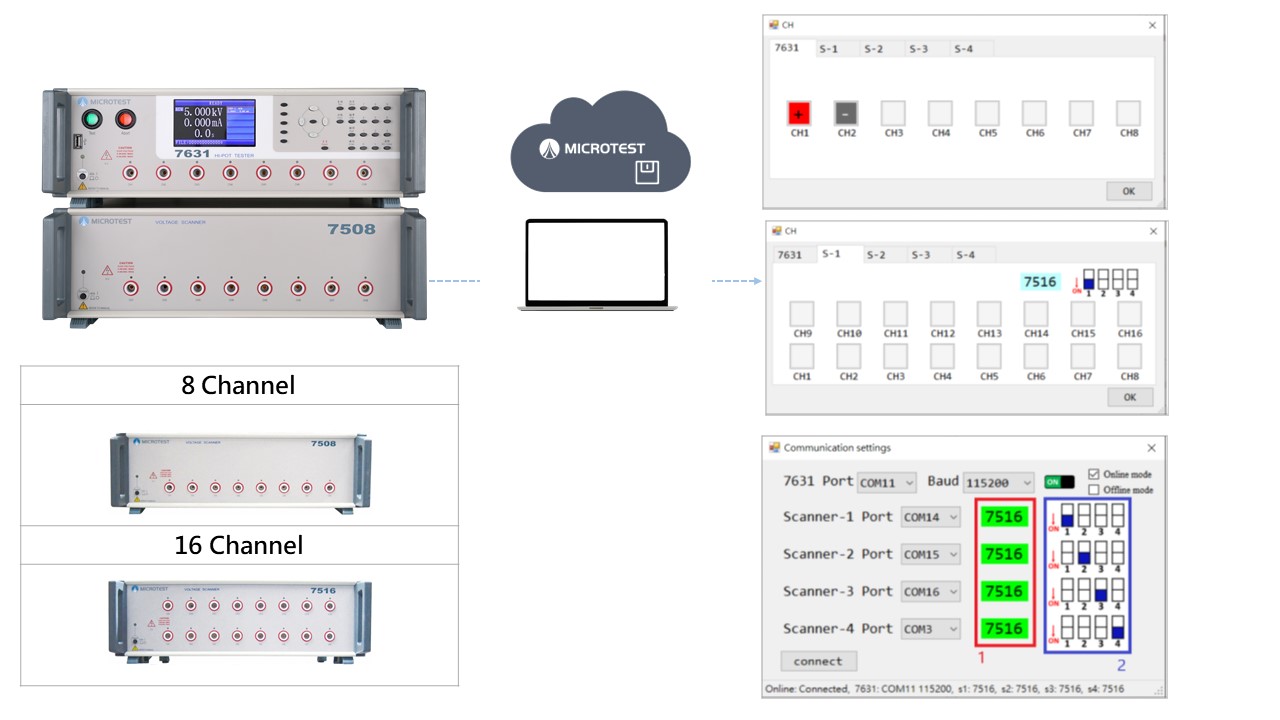Switch the green ON toggle in Communication settings
The image size is (1280, 720).
click(1059, 481)
